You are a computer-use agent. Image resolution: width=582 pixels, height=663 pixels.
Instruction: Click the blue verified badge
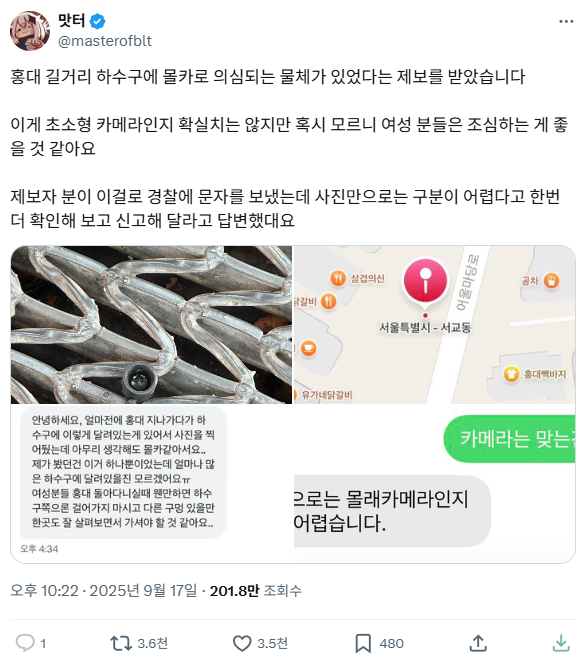point(98,21)
